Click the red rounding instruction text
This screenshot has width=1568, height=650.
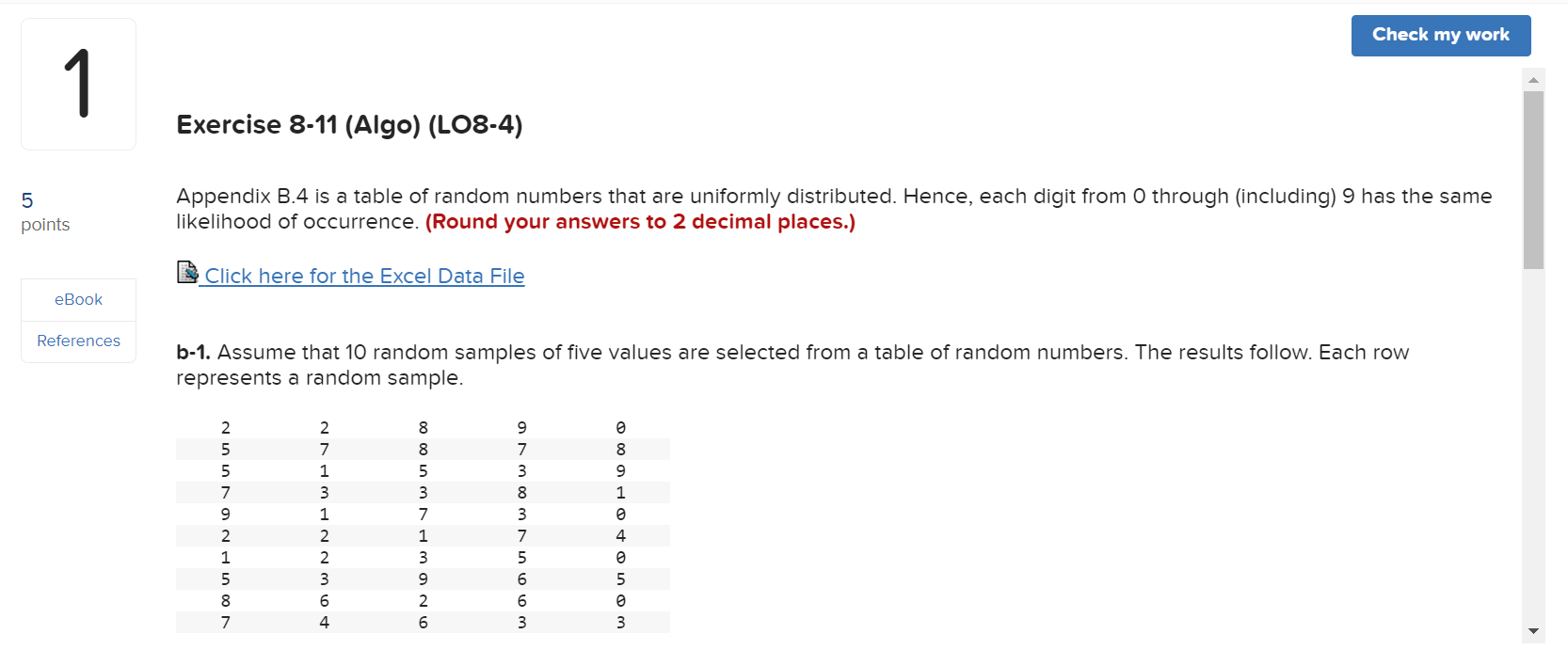pyautogui.click(x=640, y=222)
